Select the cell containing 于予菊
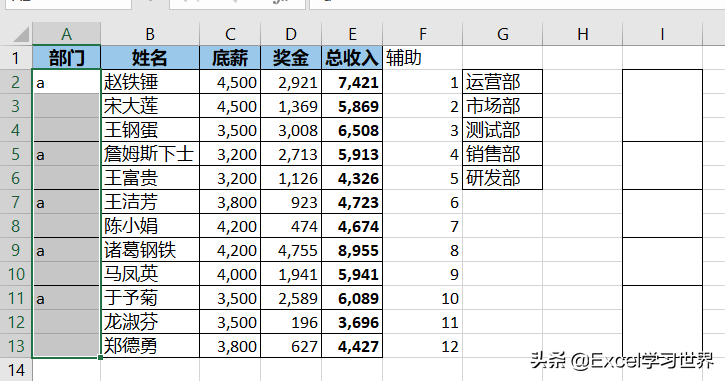This screenshot has width=725, height=381. (x=150, y=298)
